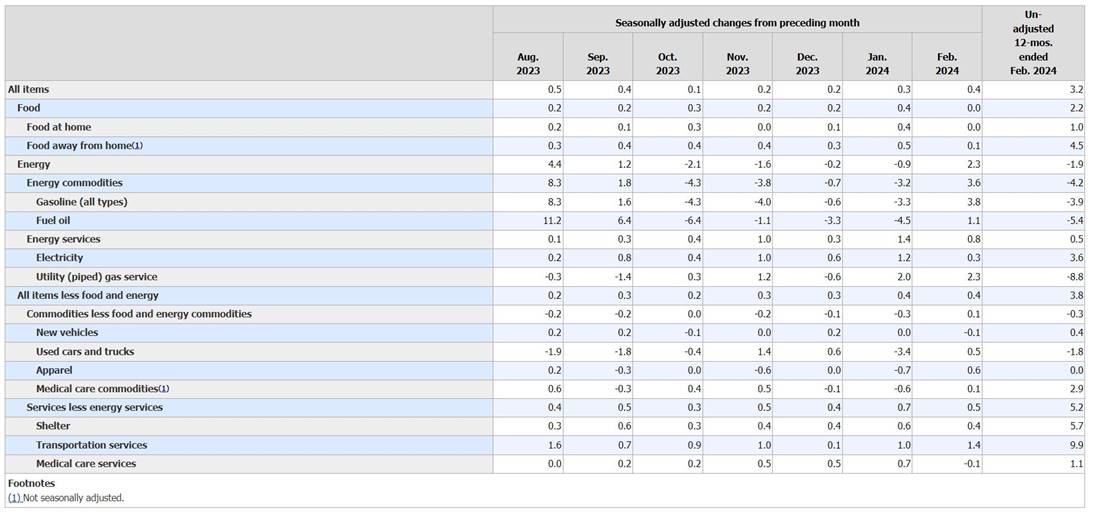The width and height of the screenshot is (1094, 512).
Task: Click the Un-adjusted 12-mos. column header
Action: (1034, 43)
